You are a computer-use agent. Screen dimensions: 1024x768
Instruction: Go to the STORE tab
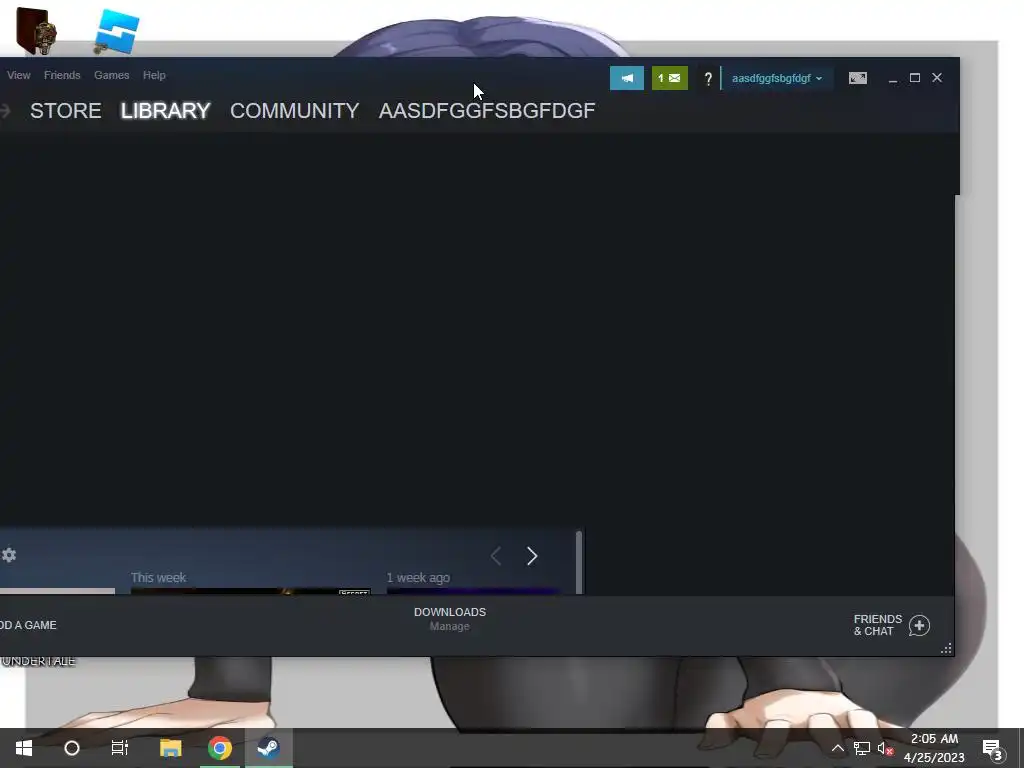click(x=65, y=110)
